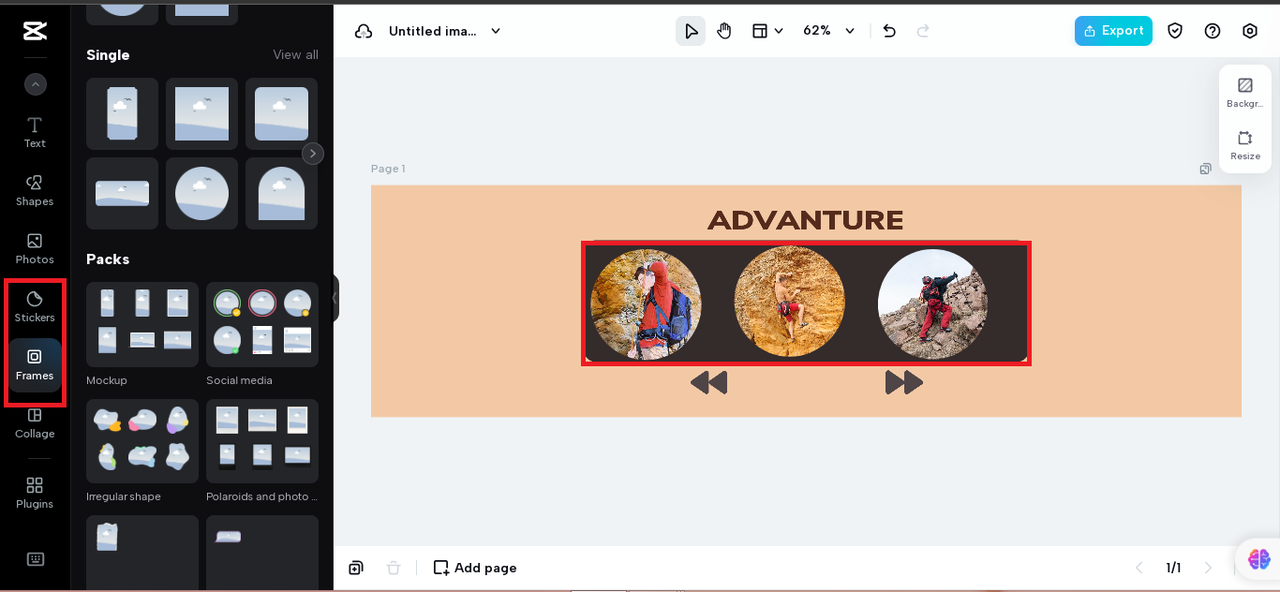The height and width of the screenshot is (592, 1280).
Task: Click the CapCut logo icon
Action: [x=35, y=31]
